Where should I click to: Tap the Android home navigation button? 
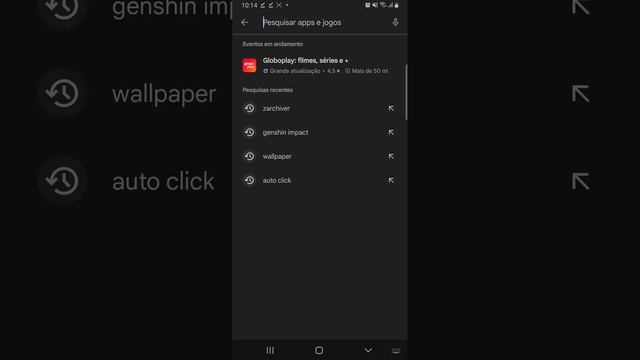tap(319, 350)
